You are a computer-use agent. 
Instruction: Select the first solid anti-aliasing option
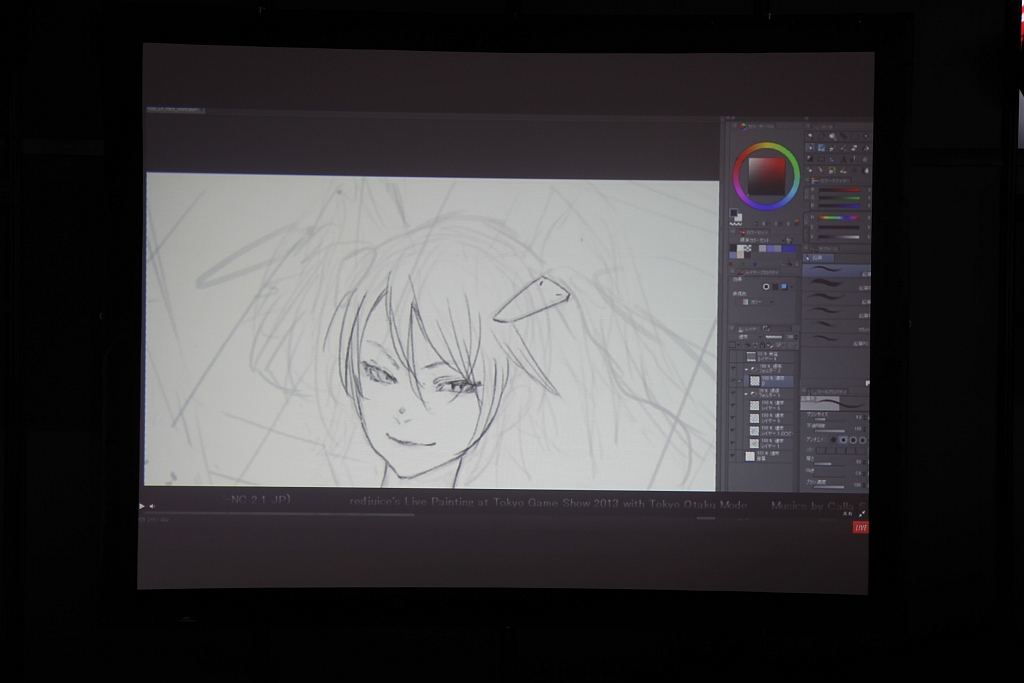pos(833,439)
